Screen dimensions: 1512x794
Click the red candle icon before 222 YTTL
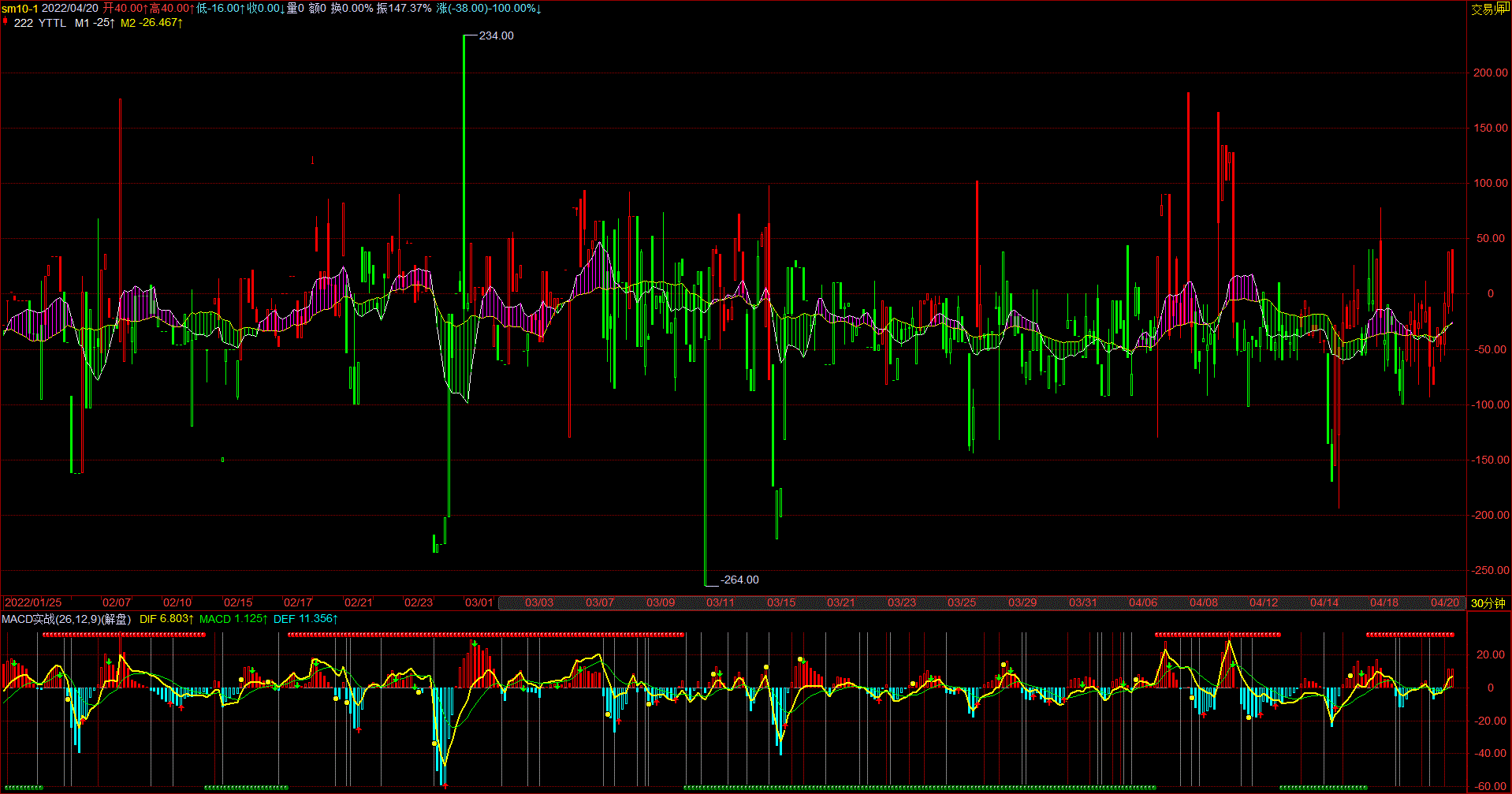[6, 22]
